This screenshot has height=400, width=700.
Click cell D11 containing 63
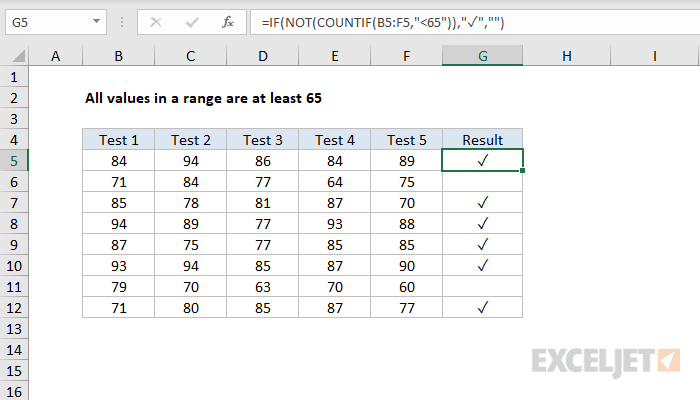pos(262,287)
